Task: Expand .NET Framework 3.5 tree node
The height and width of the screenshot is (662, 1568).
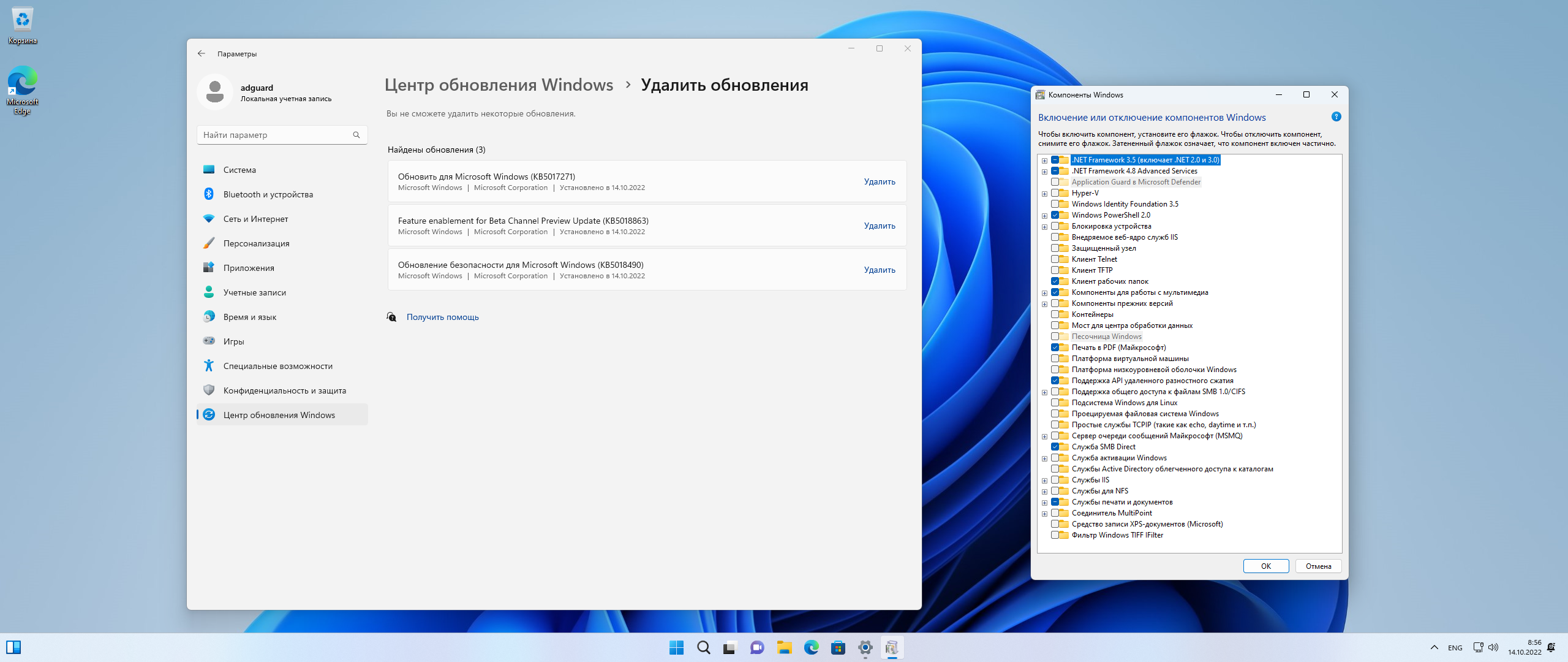Action: tap(1044, 161)
